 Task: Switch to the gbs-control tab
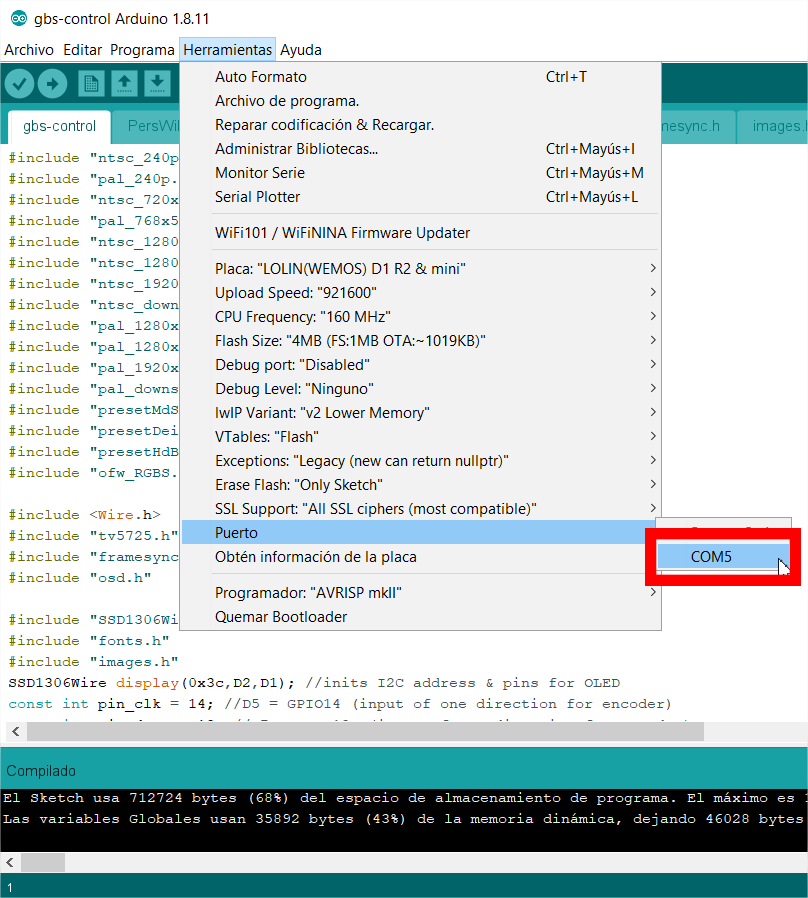click(60, 126)
